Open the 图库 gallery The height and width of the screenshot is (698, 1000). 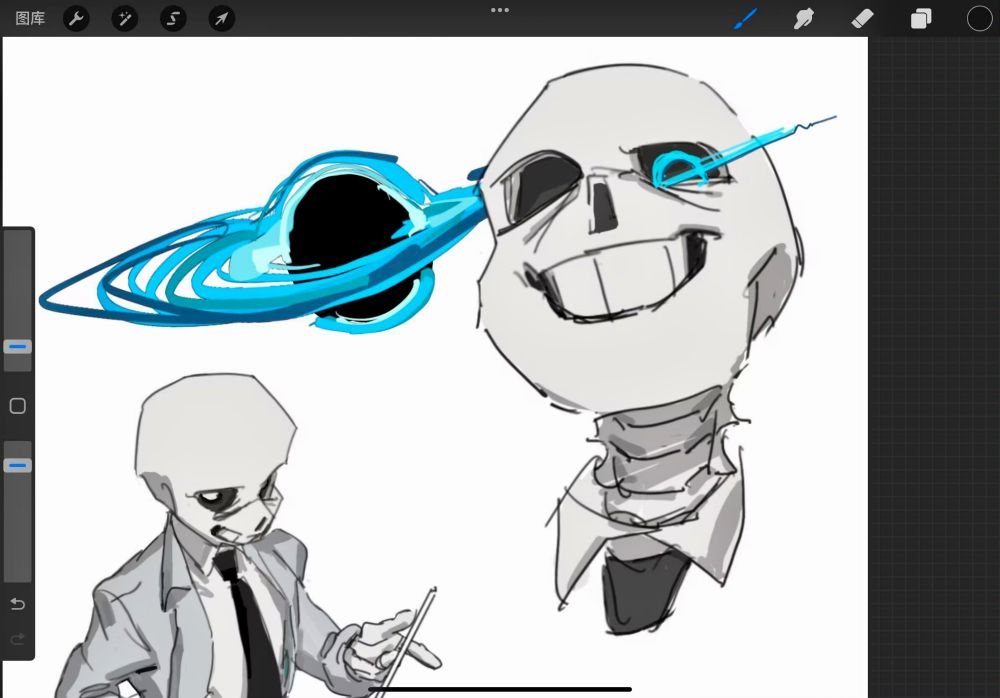30,19
